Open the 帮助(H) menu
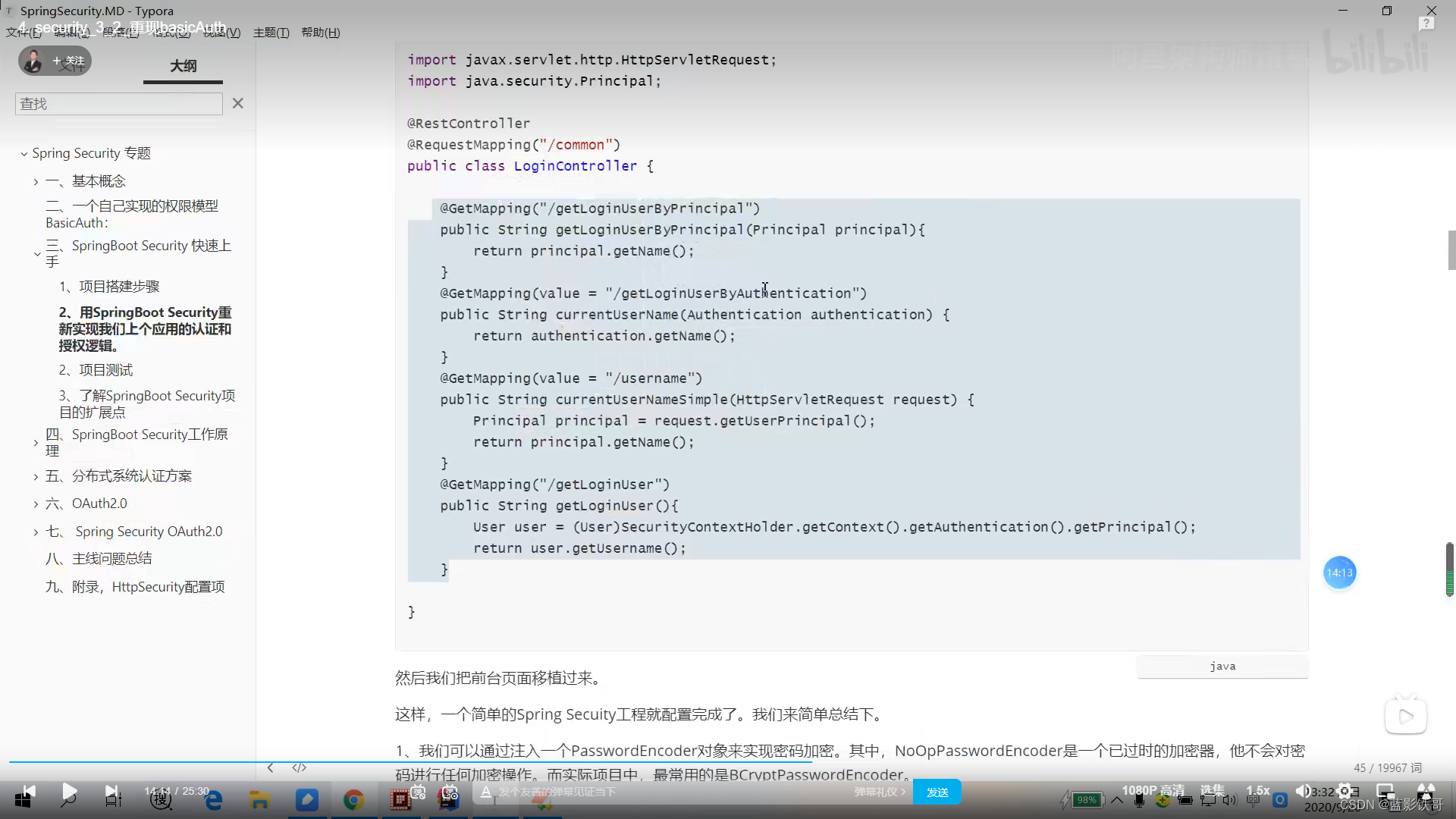1456x819 pixels. (320, 33)
